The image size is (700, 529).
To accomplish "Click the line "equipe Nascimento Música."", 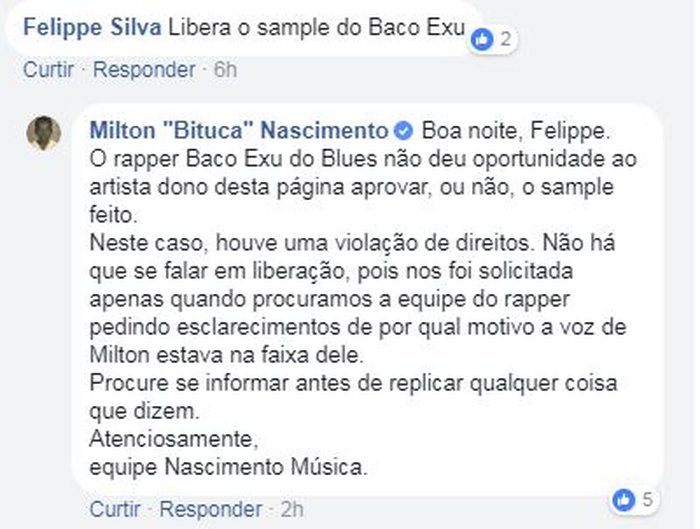I will click(x=229, y=467).
